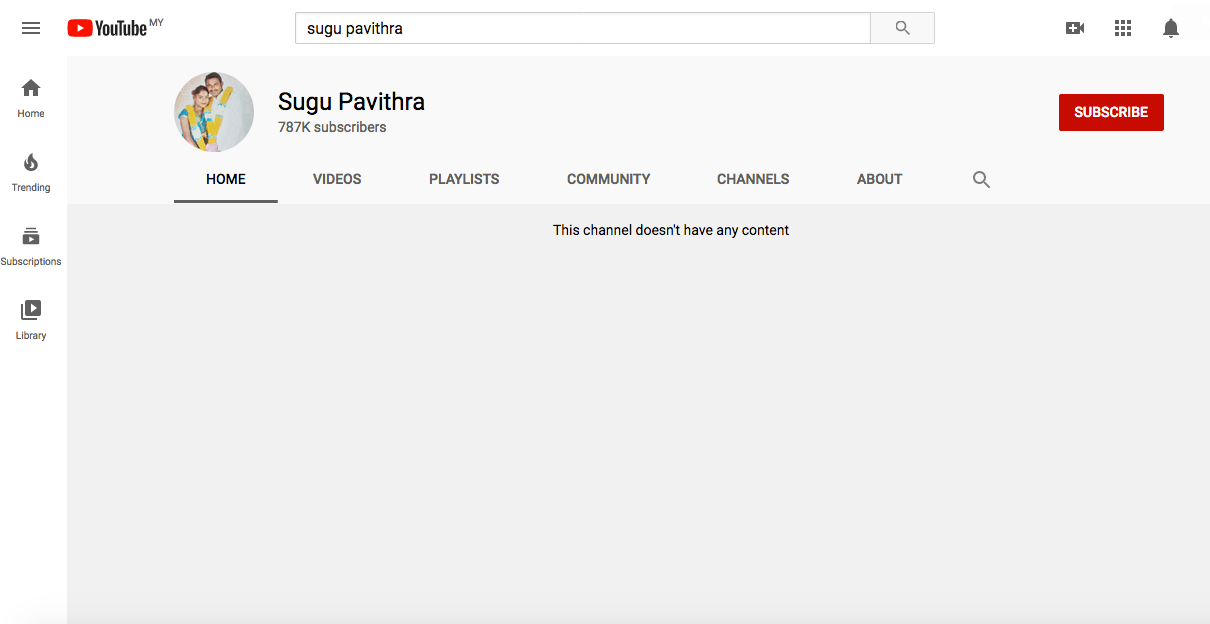Screen dimensions: 1210x624
Task: Open the hamburger guide menu
Action: click(31, 28)
